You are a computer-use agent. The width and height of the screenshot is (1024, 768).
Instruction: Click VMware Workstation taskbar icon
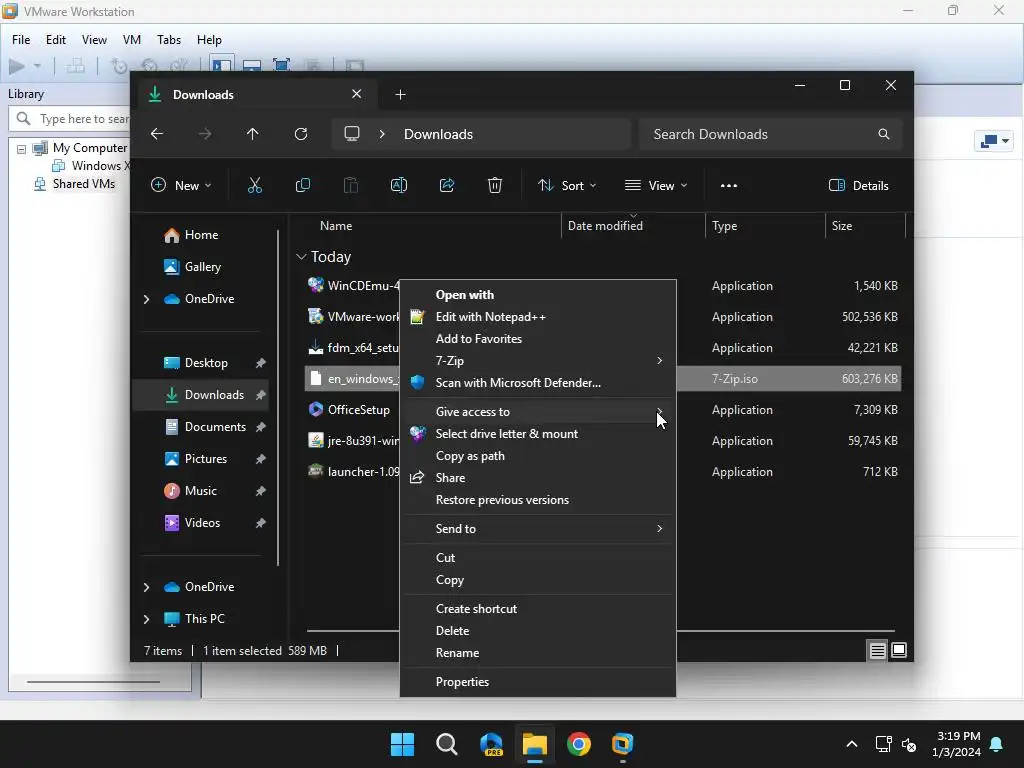(622, 744)
